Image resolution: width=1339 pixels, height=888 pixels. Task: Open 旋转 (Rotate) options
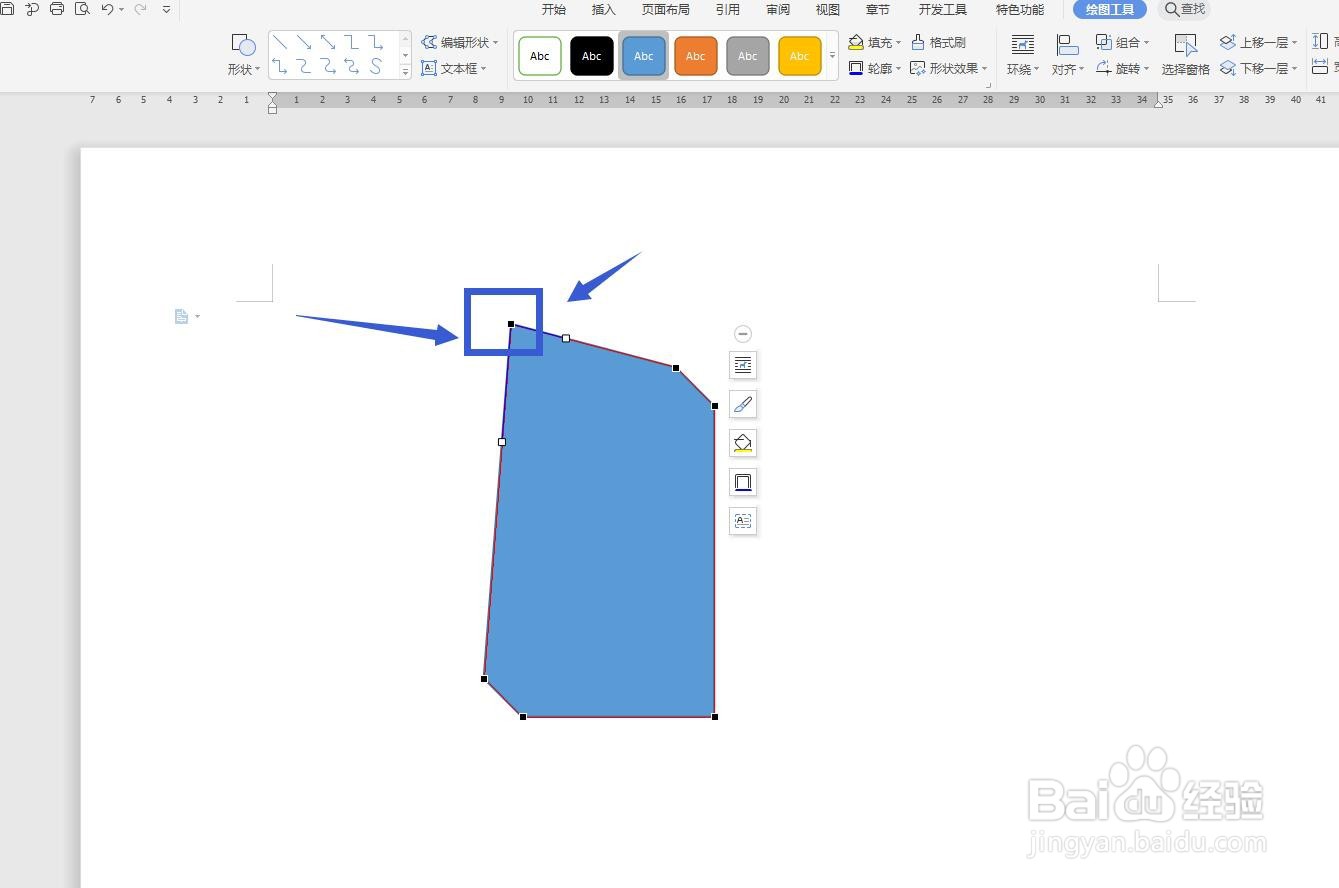click(1122, 68)
